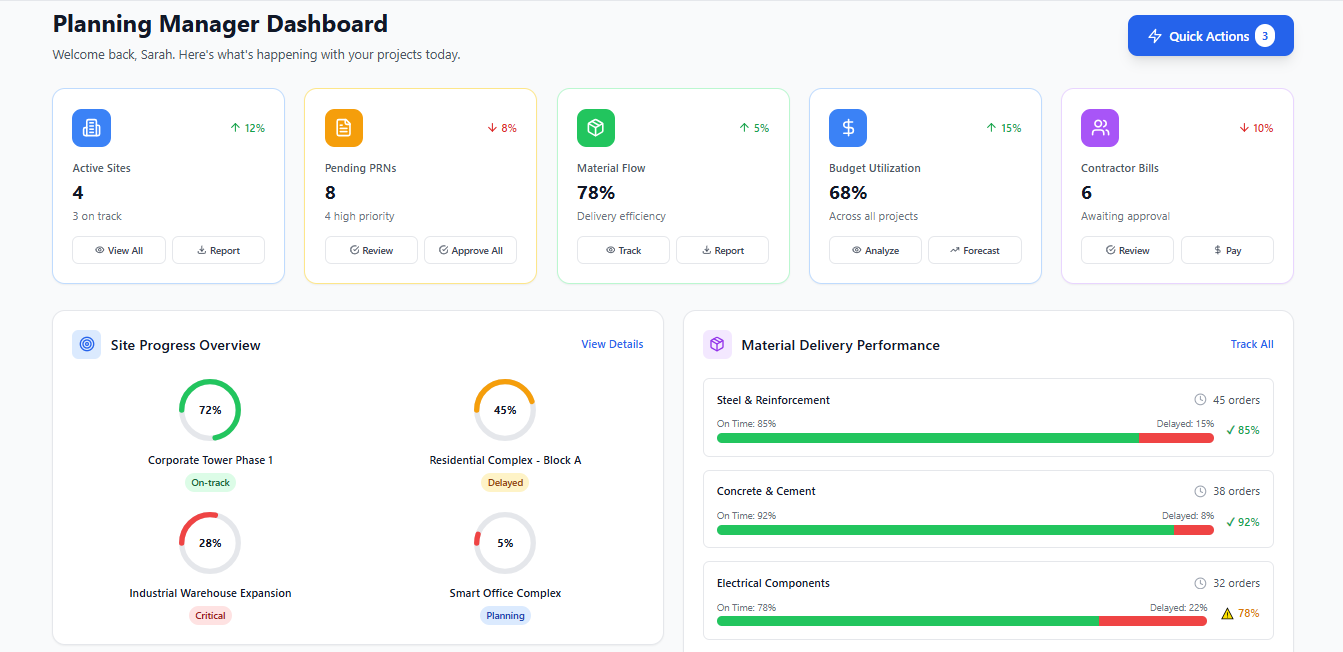Image resolution: width=1343 pixels, height=652 pixels.
Task: Click the warning icon beside Electrical's 78%
Action: click(1227, 613)
